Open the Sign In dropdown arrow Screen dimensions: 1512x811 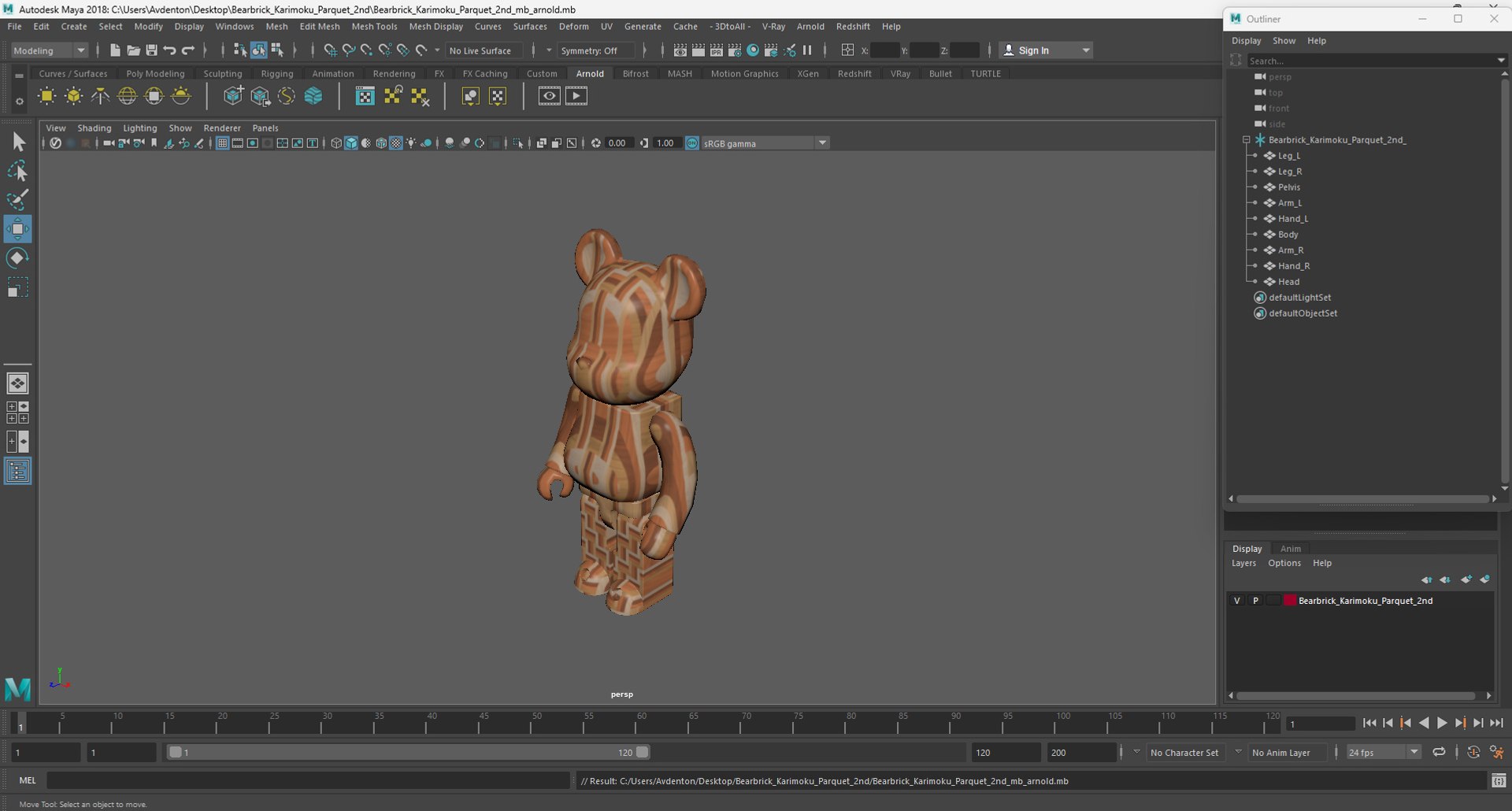pyautogui.click(x=1086, y=50)
